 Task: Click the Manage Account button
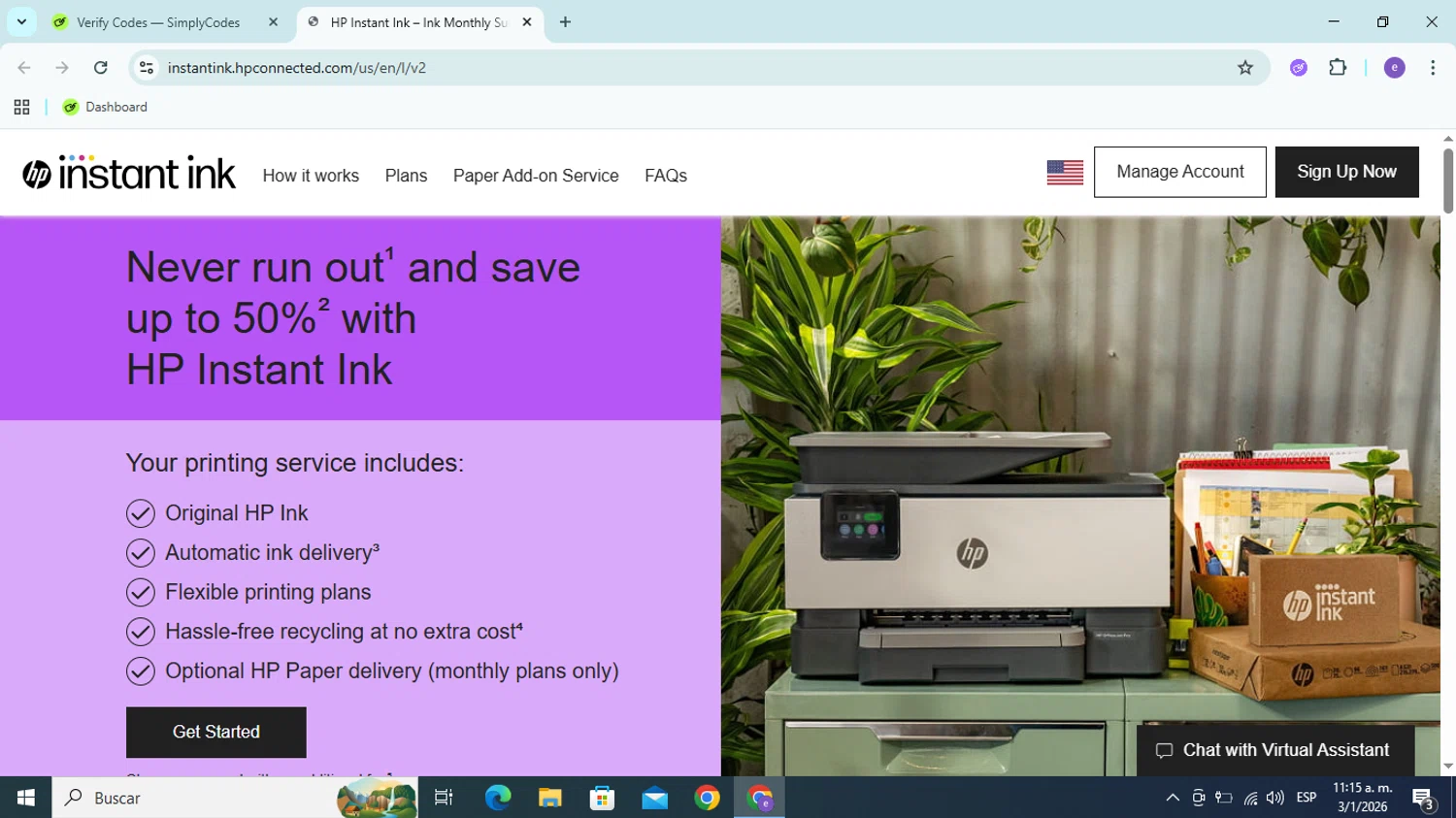1180,172
